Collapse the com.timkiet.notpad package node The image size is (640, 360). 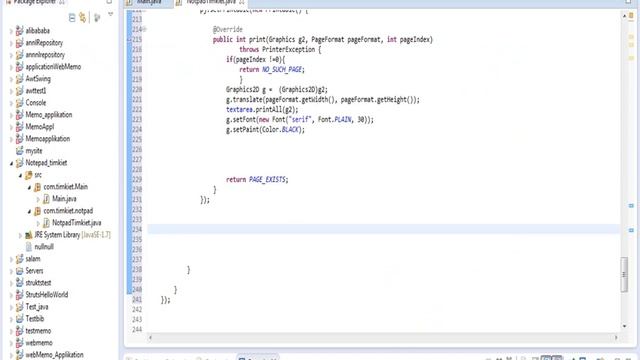coord(29,211)
